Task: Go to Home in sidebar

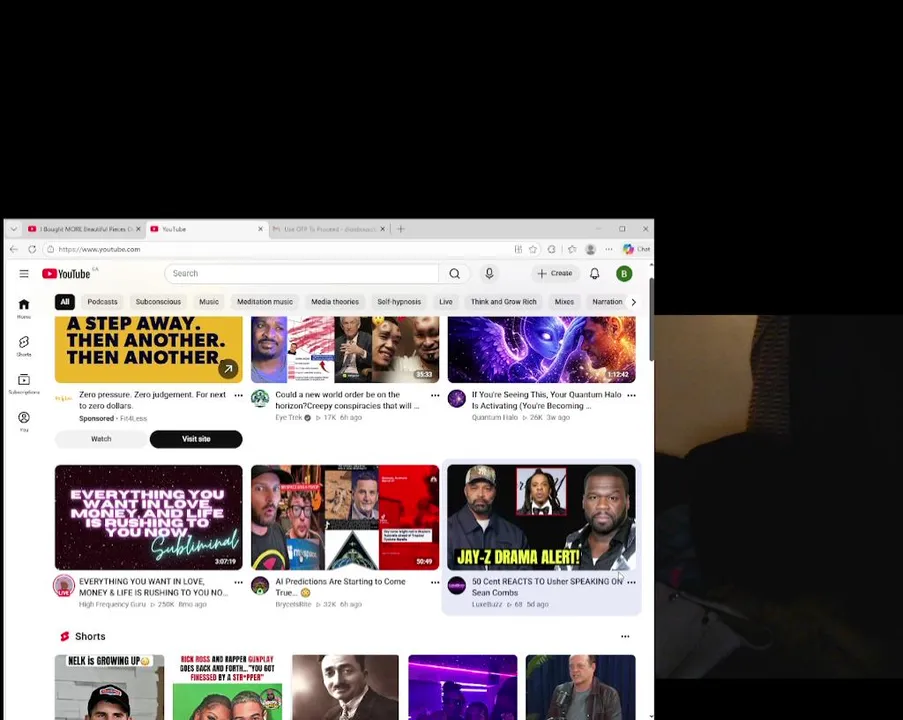Action: (24, 308)
